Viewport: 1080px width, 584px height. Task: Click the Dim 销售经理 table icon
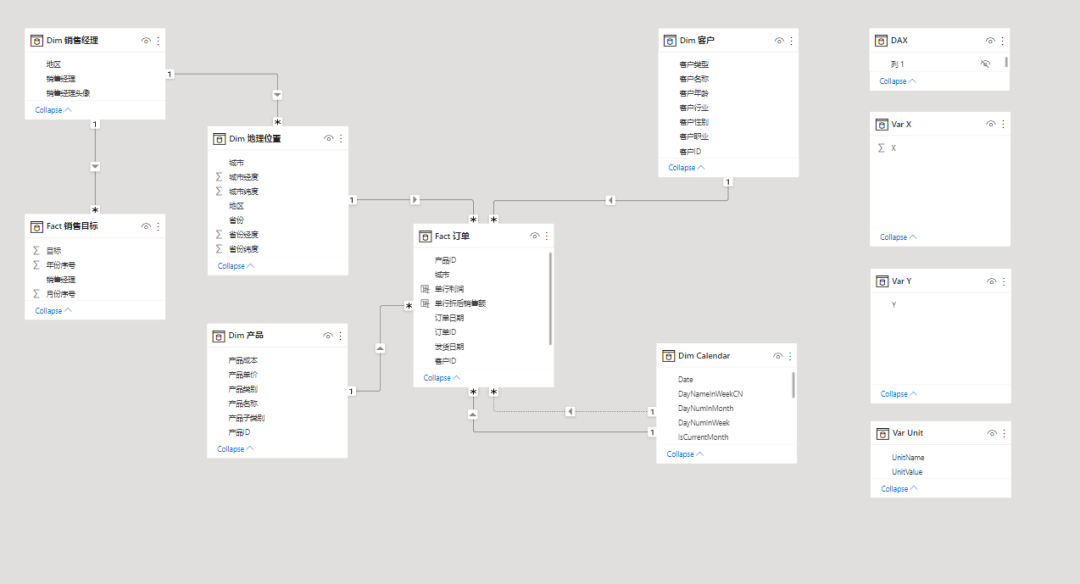(37, 41)
